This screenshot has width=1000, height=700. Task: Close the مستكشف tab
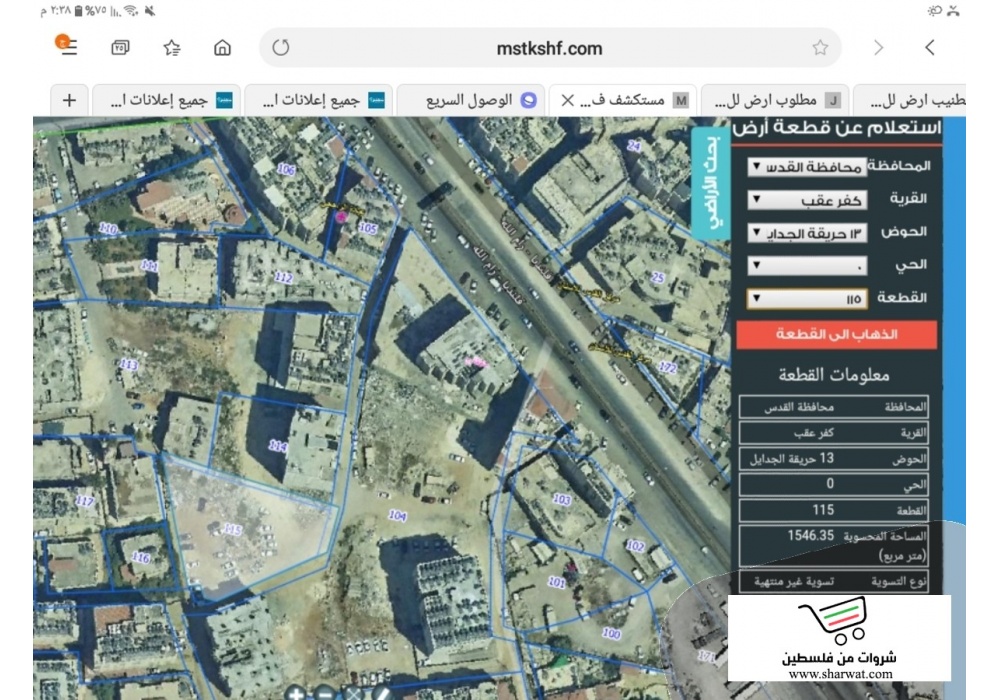567,100
